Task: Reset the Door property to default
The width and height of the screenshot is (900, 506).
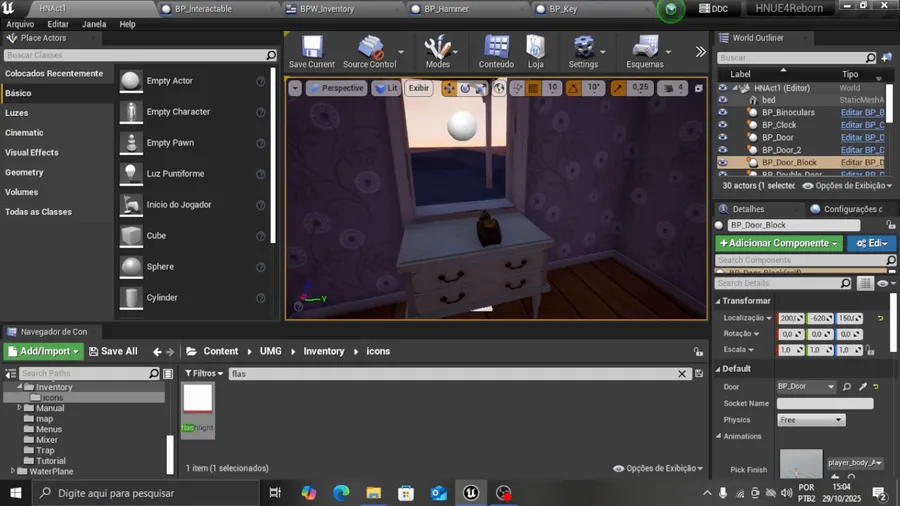Action: pyautogui.click(x=876, y=387)
